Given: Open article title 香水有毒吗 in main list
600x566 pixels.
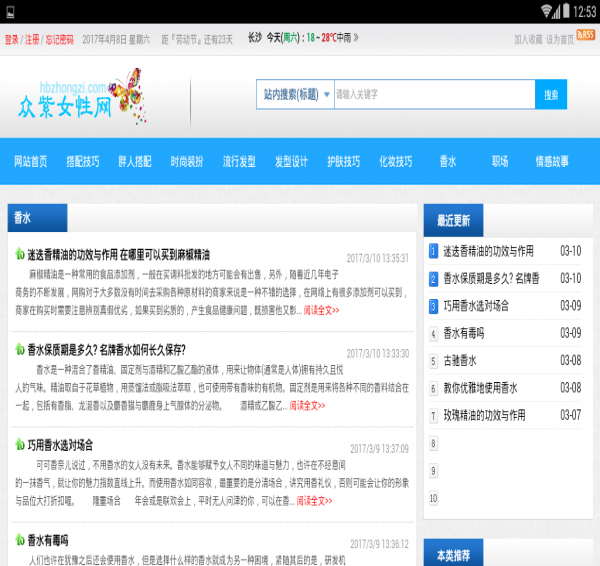Looking at the screenshot, I should 48,540.
